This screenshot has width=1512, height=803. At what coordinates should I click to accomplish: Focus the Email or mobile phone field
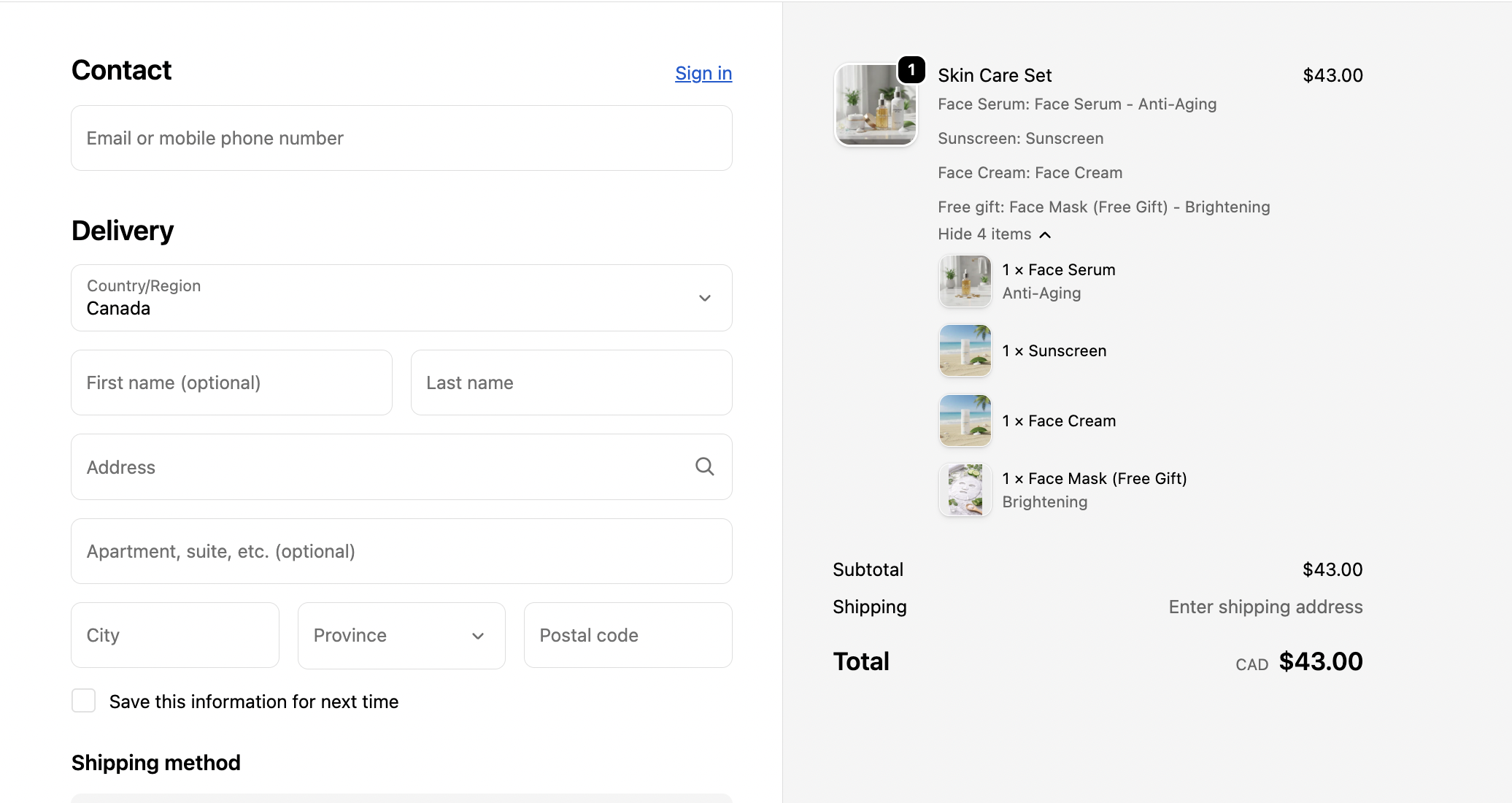pos(401,138)
